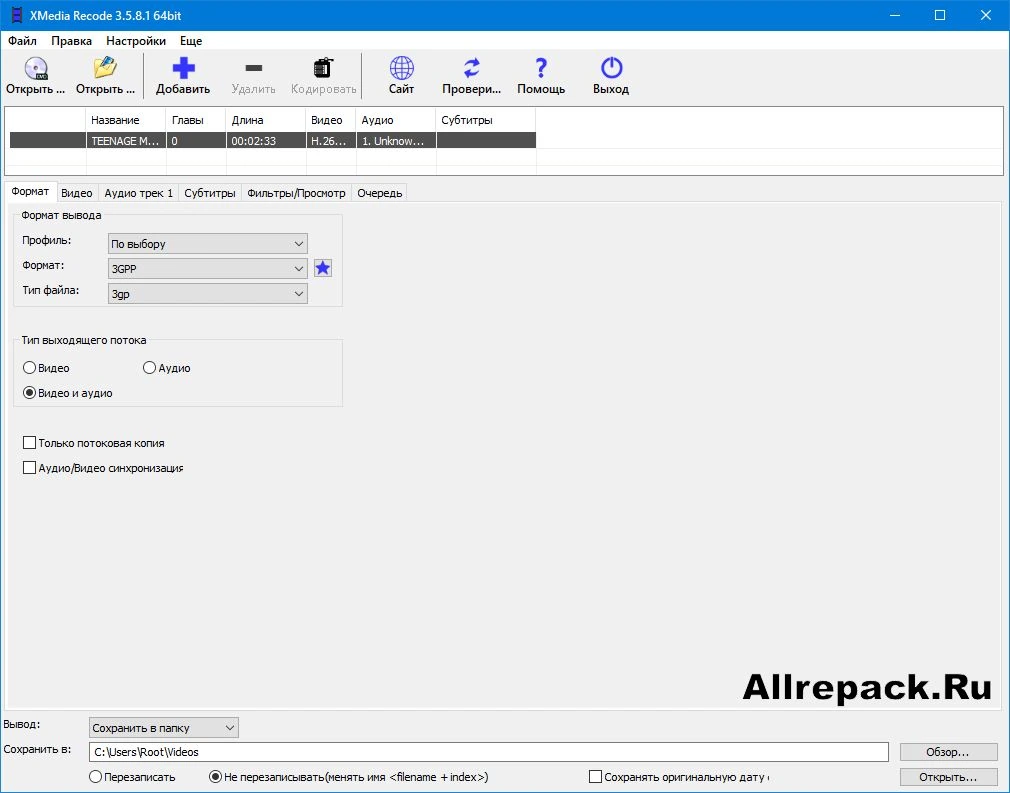Open the Настройки menu

136,41
